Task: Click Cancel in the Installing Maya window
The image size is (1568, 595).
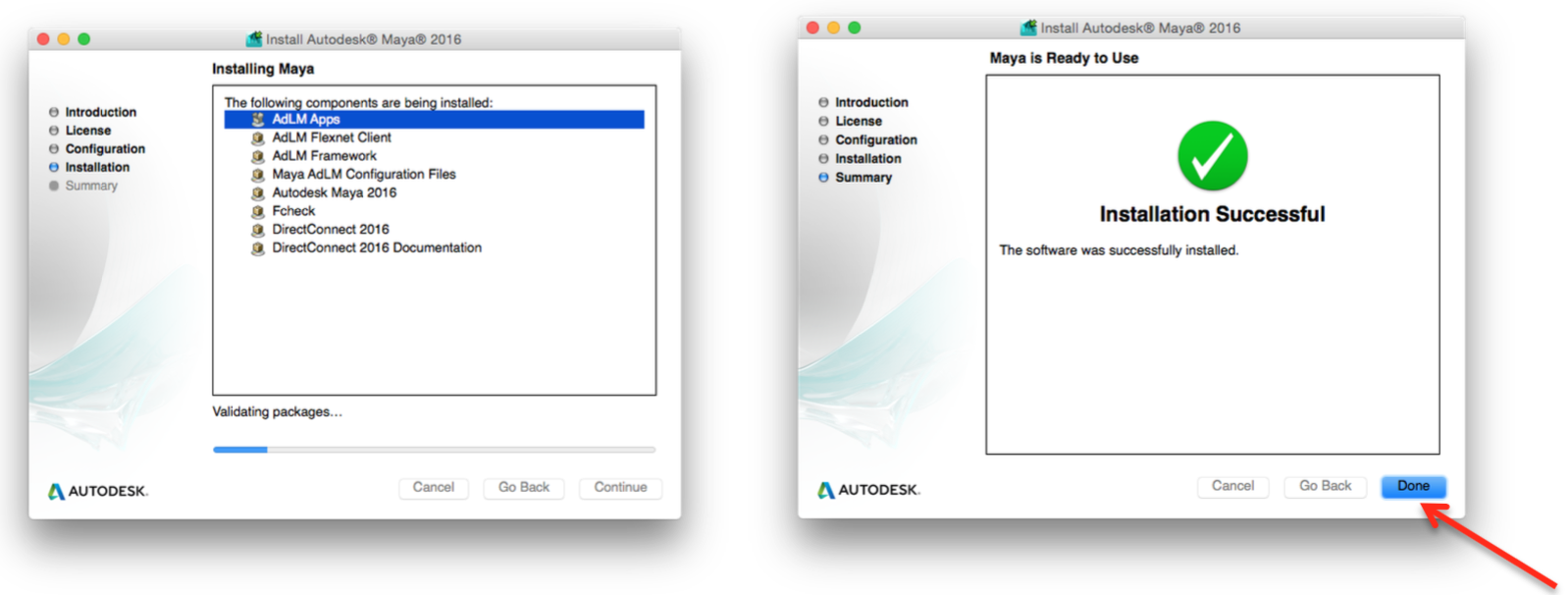Action: tap(434, 488)
